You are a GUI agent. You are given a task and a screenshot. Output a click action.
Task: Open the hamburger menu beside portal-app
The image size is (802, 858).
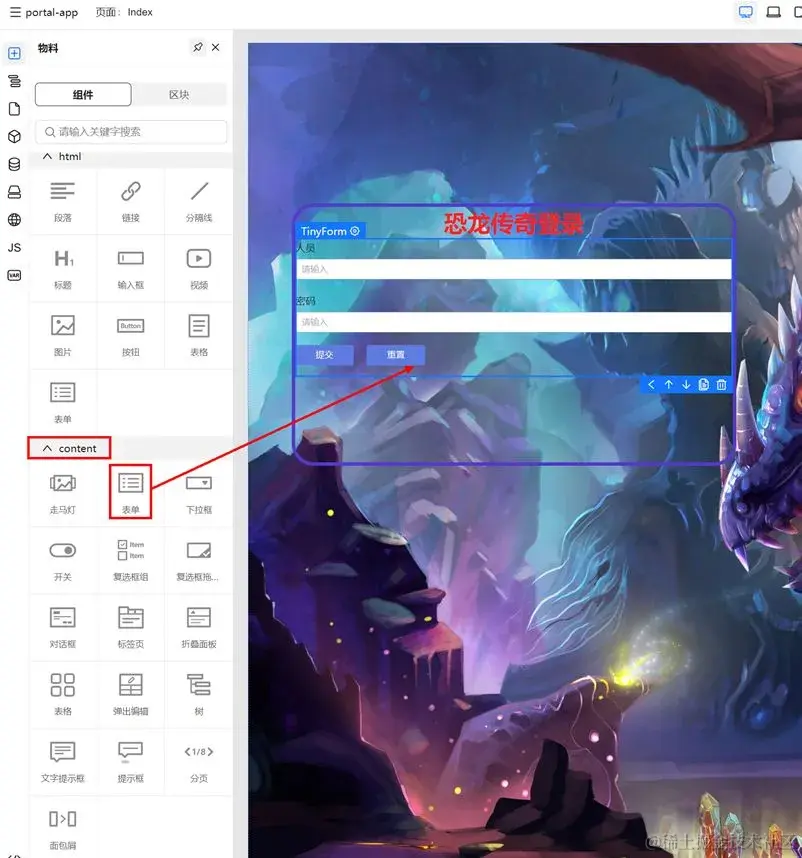(15, 12)
